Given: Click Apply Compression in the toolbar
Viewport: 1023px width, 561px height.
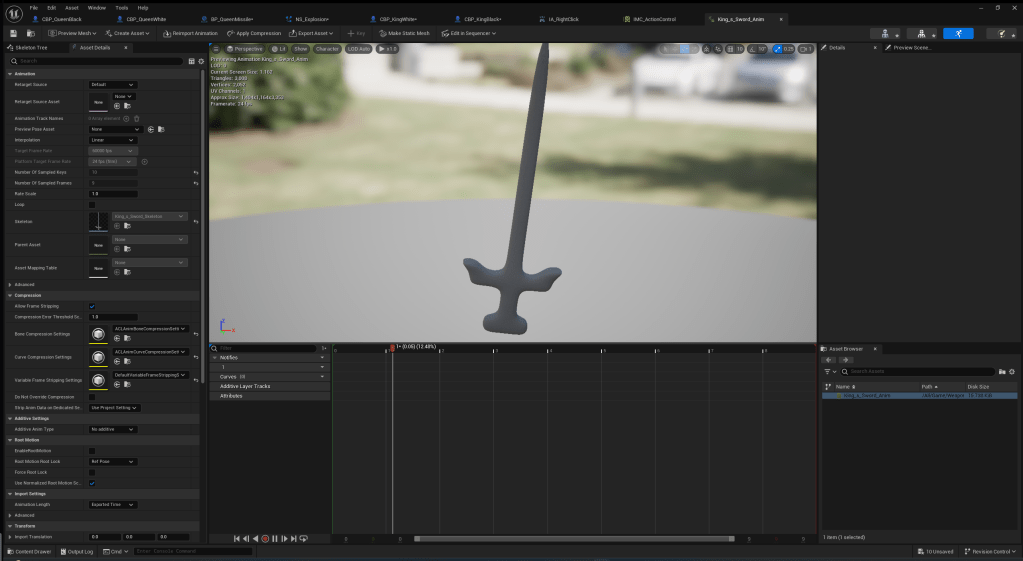Looking at the screenshot, I should [x=255, y=33].
